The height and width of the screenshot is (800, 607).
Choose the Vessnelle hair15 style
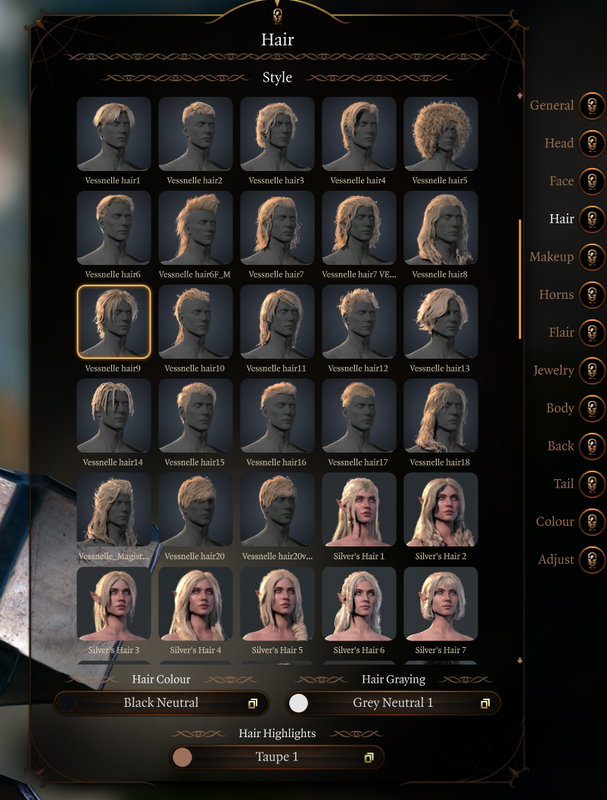coord(195,416)
